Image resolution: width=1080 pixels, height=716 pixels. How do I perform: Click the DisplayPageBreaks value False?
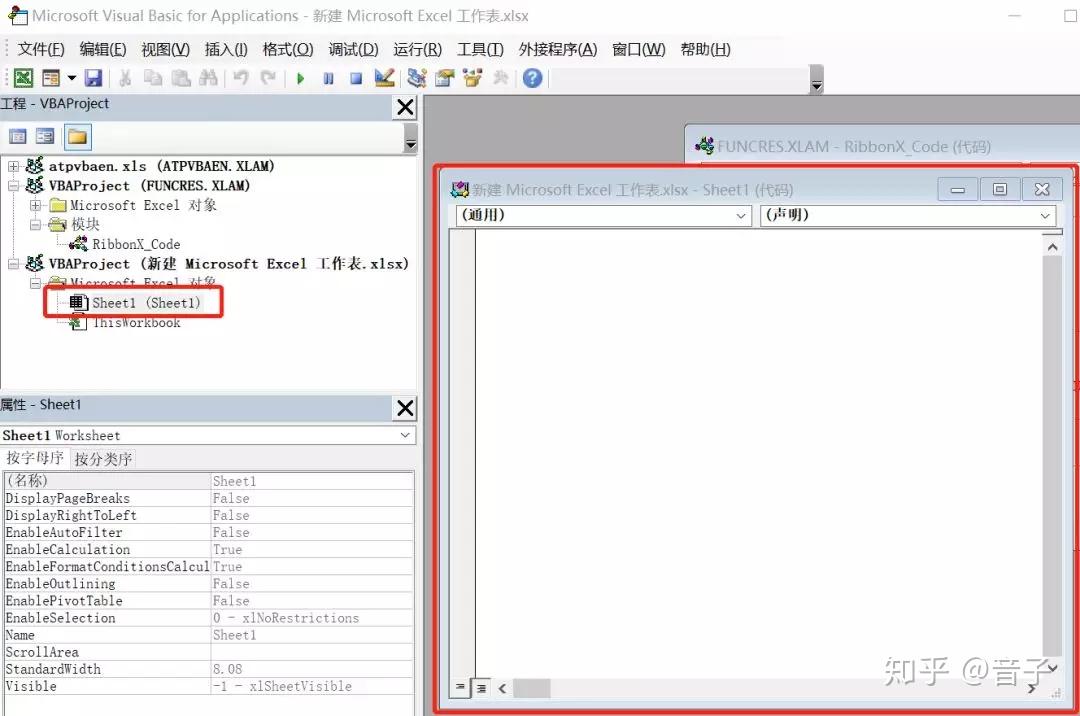(x=312, y=498)
